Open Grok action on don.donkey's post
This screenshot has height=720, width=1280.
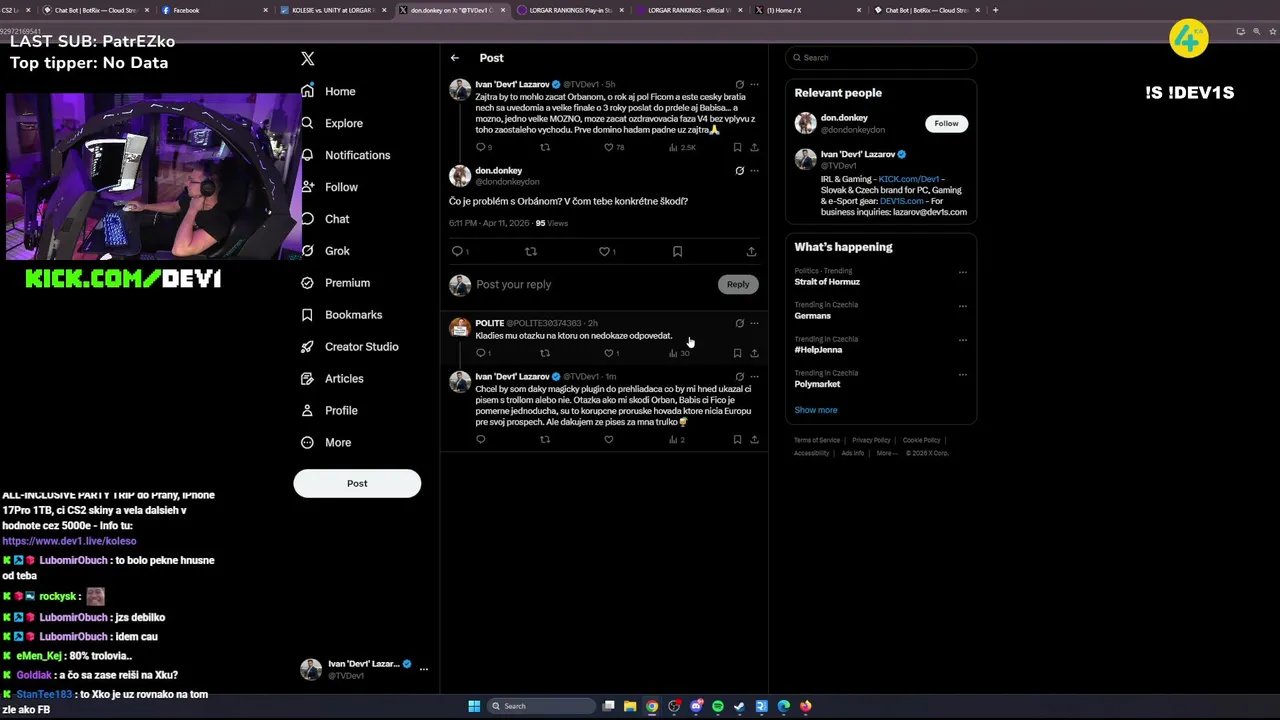[739, 171]
